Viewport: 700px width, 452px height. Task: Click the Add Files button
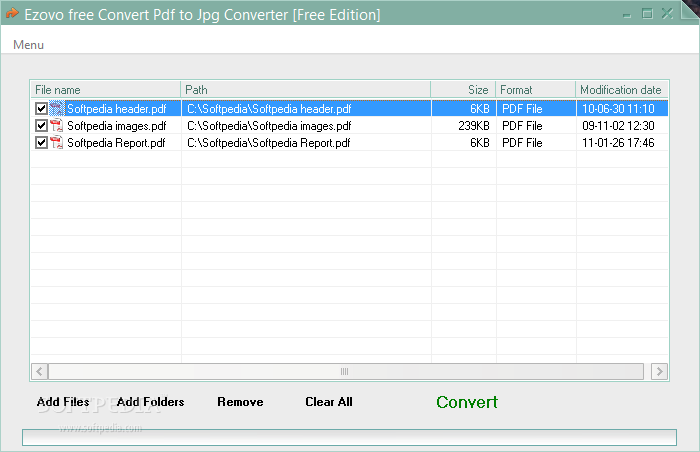[x=63, y=402]
